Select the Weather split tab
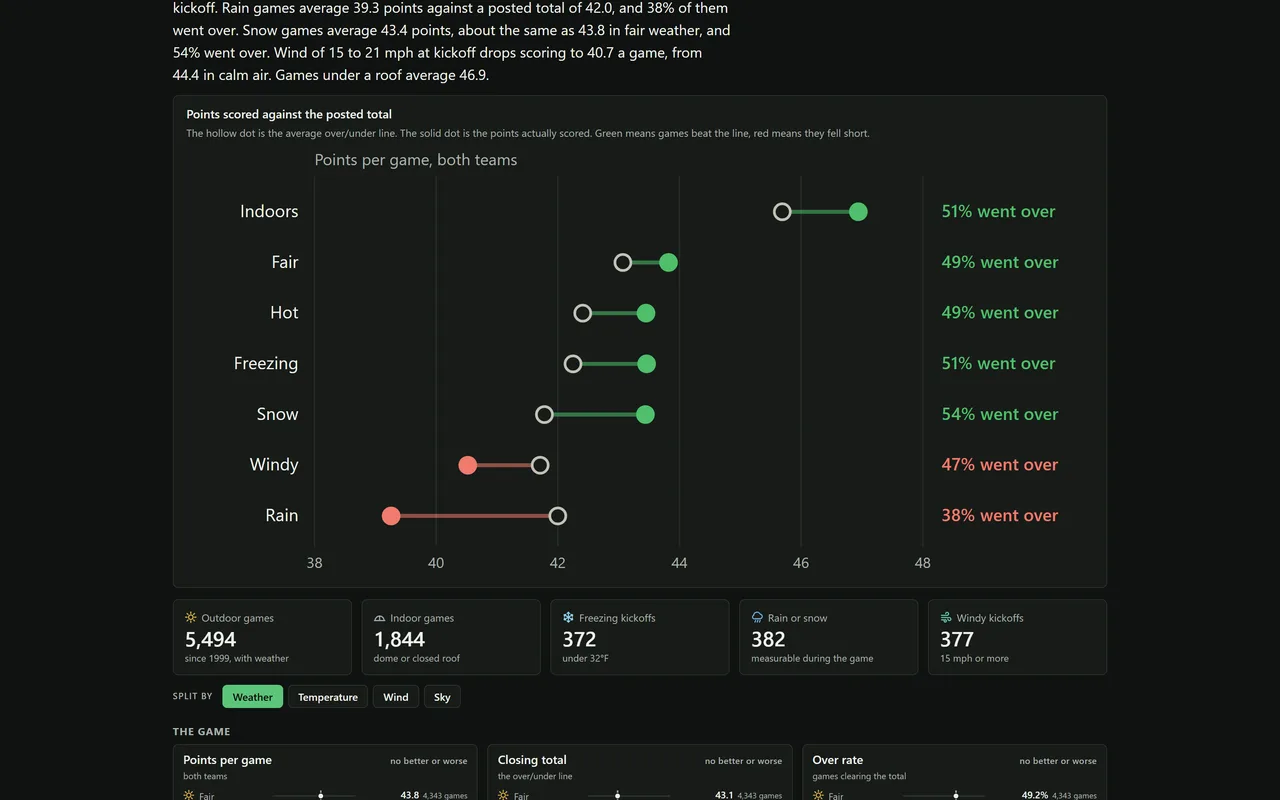This screenshot has height=800, width=1280. coord(253,697)
